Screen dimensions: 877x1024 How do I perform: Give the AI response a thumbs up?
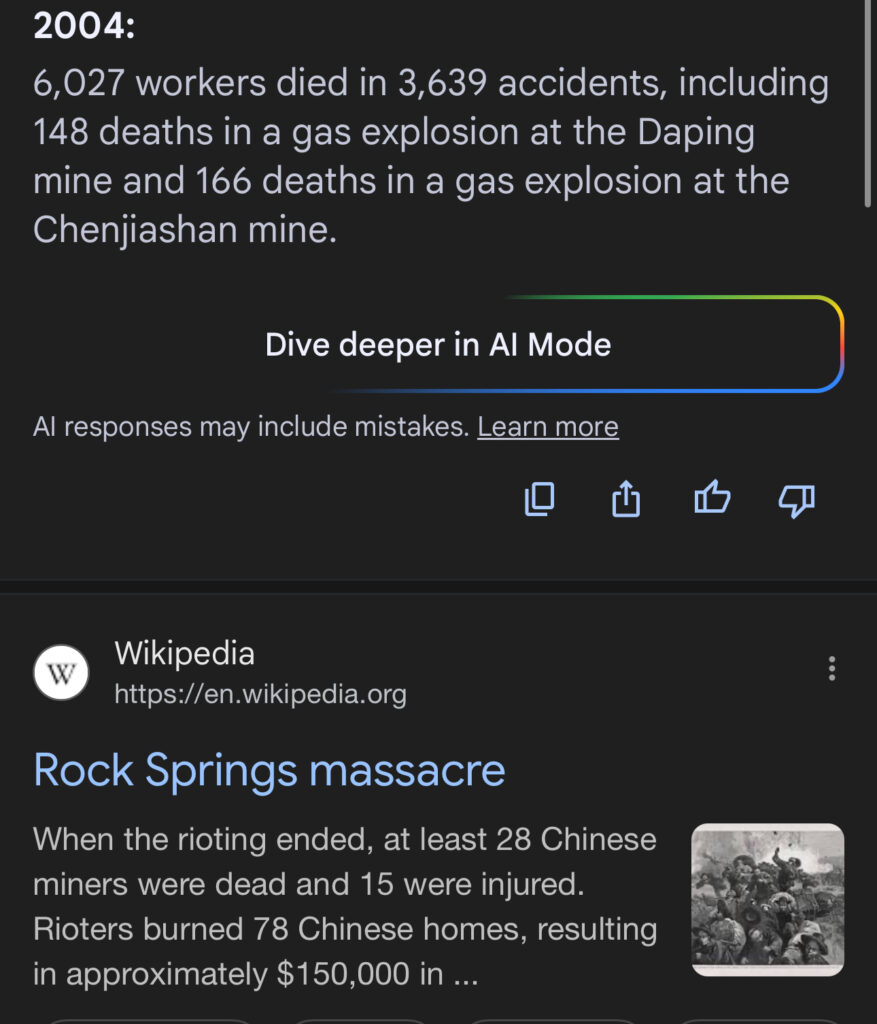(x=712, y=498)
